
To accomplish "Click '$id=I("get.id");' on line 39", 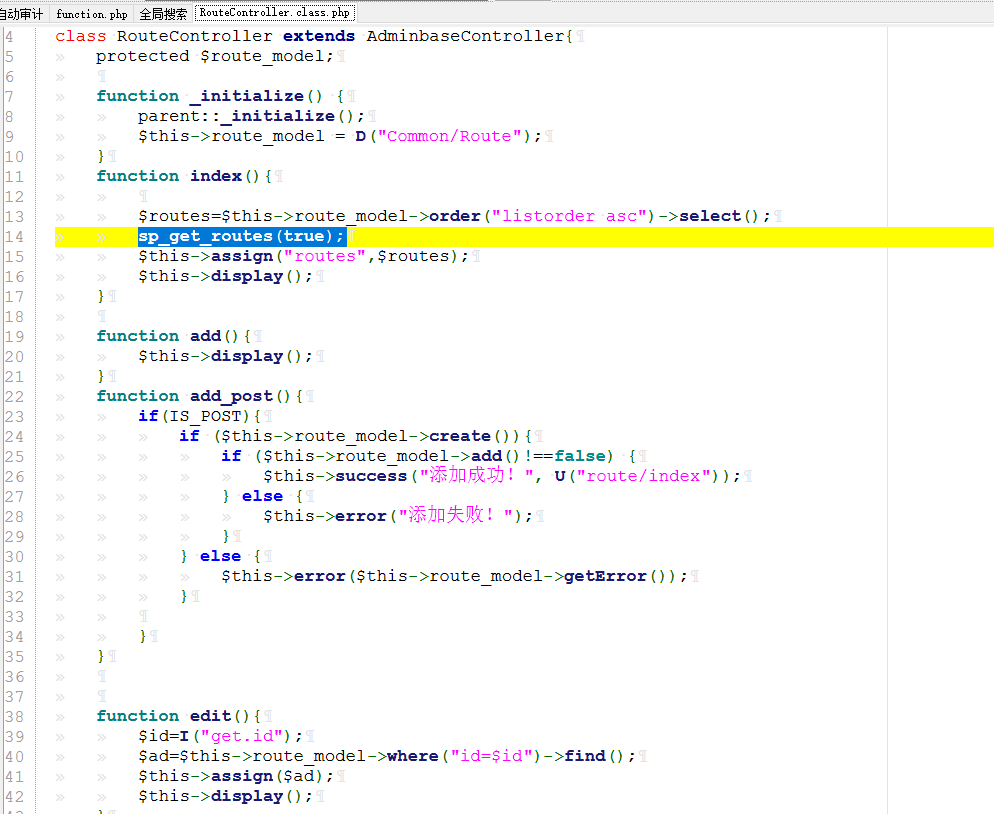I will pyautogui.click(x=221, y=736).
